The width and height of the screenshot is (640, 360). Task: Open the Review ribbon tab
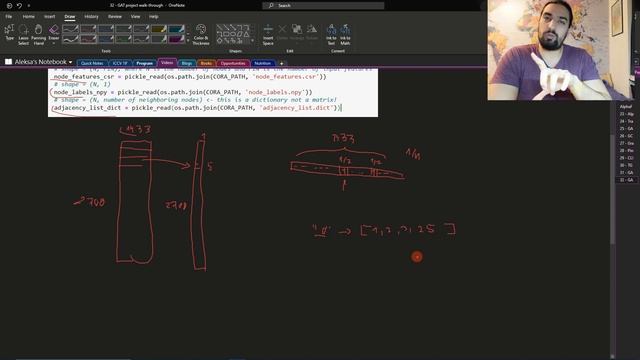click(115, 17)
